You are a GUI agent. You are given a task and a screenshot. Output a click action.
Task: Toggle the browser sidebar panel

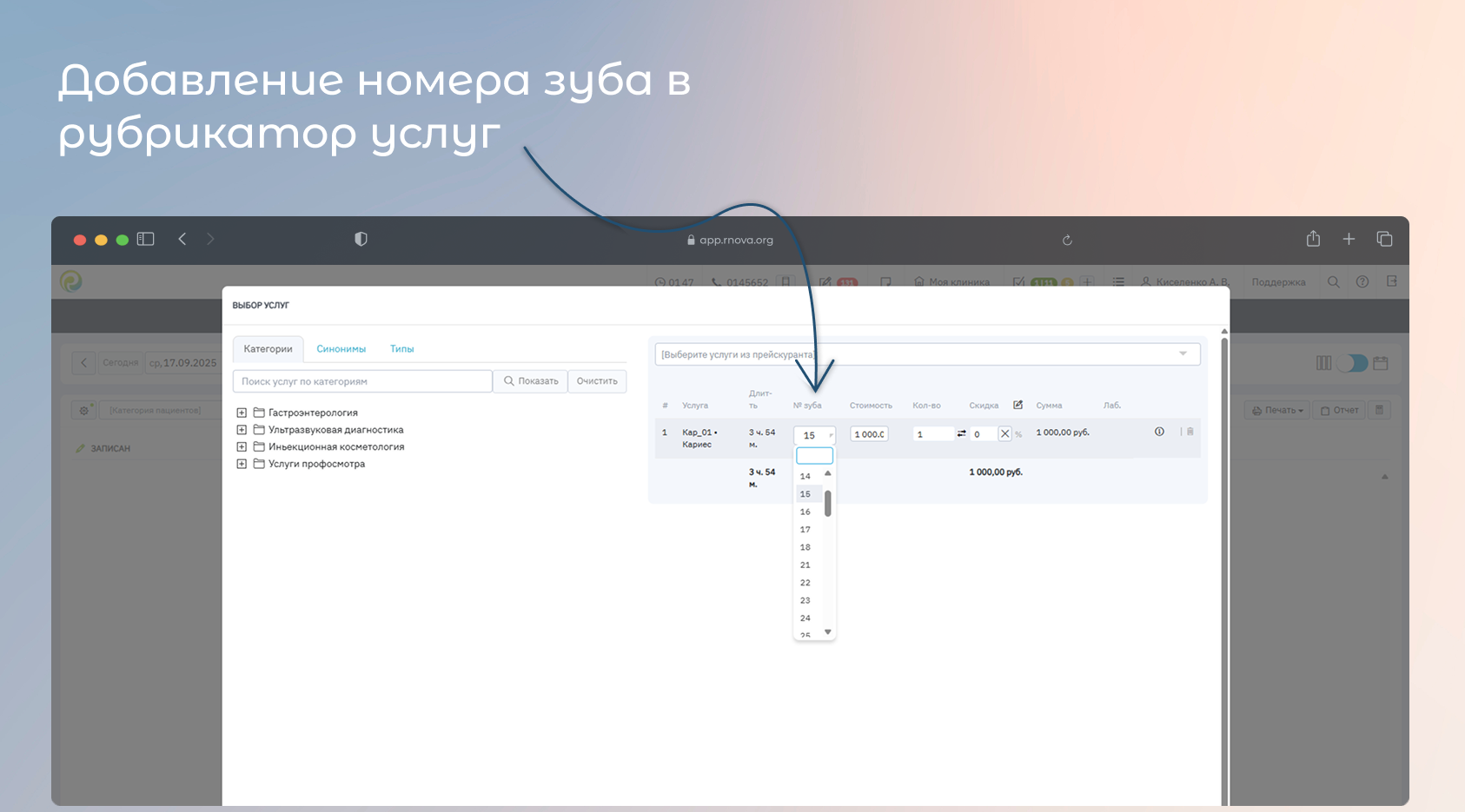[x=146, y=239]
